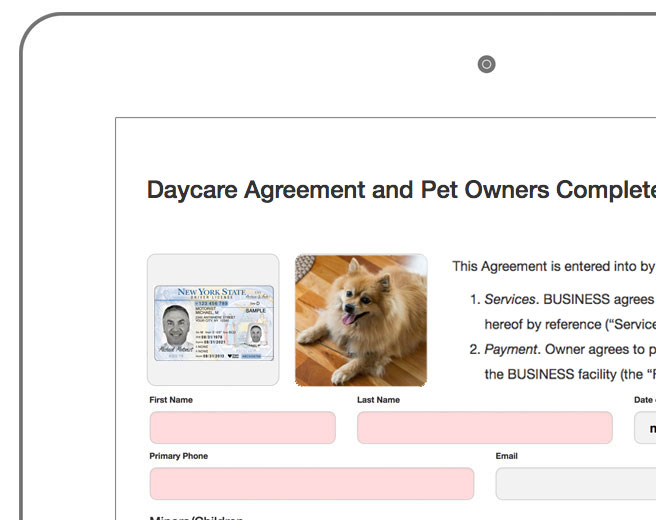Select the Pomeranian dog photo

pos(361,320)
